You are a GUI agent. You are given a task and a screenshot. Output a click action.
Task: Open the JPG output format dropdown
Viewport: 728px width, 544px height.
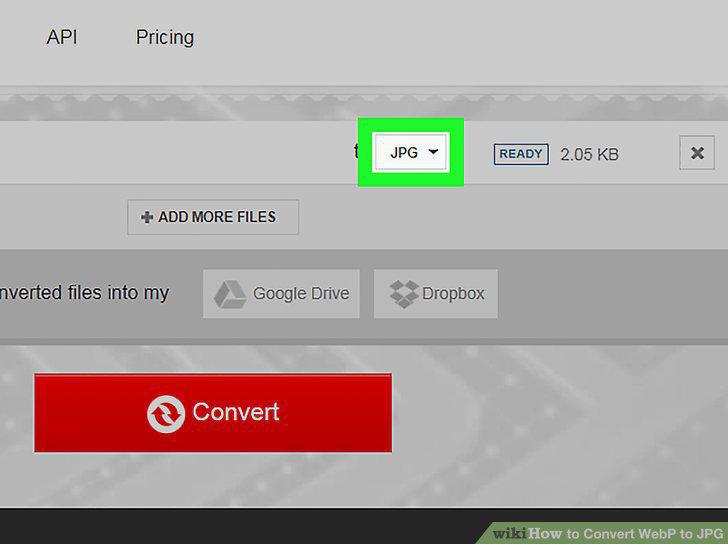[411, 152]
